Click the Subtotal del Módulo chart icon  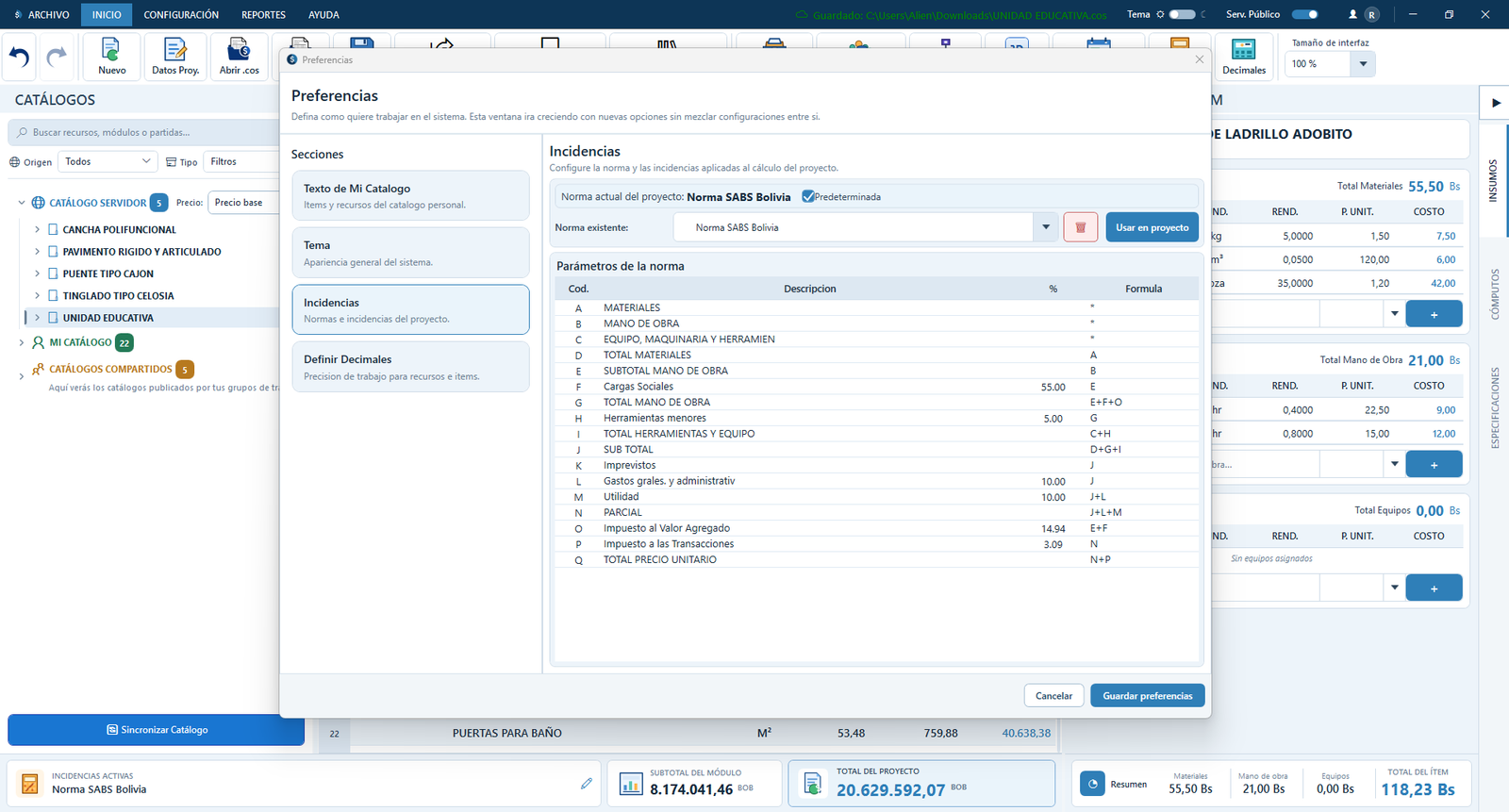[x=631, y=784]
